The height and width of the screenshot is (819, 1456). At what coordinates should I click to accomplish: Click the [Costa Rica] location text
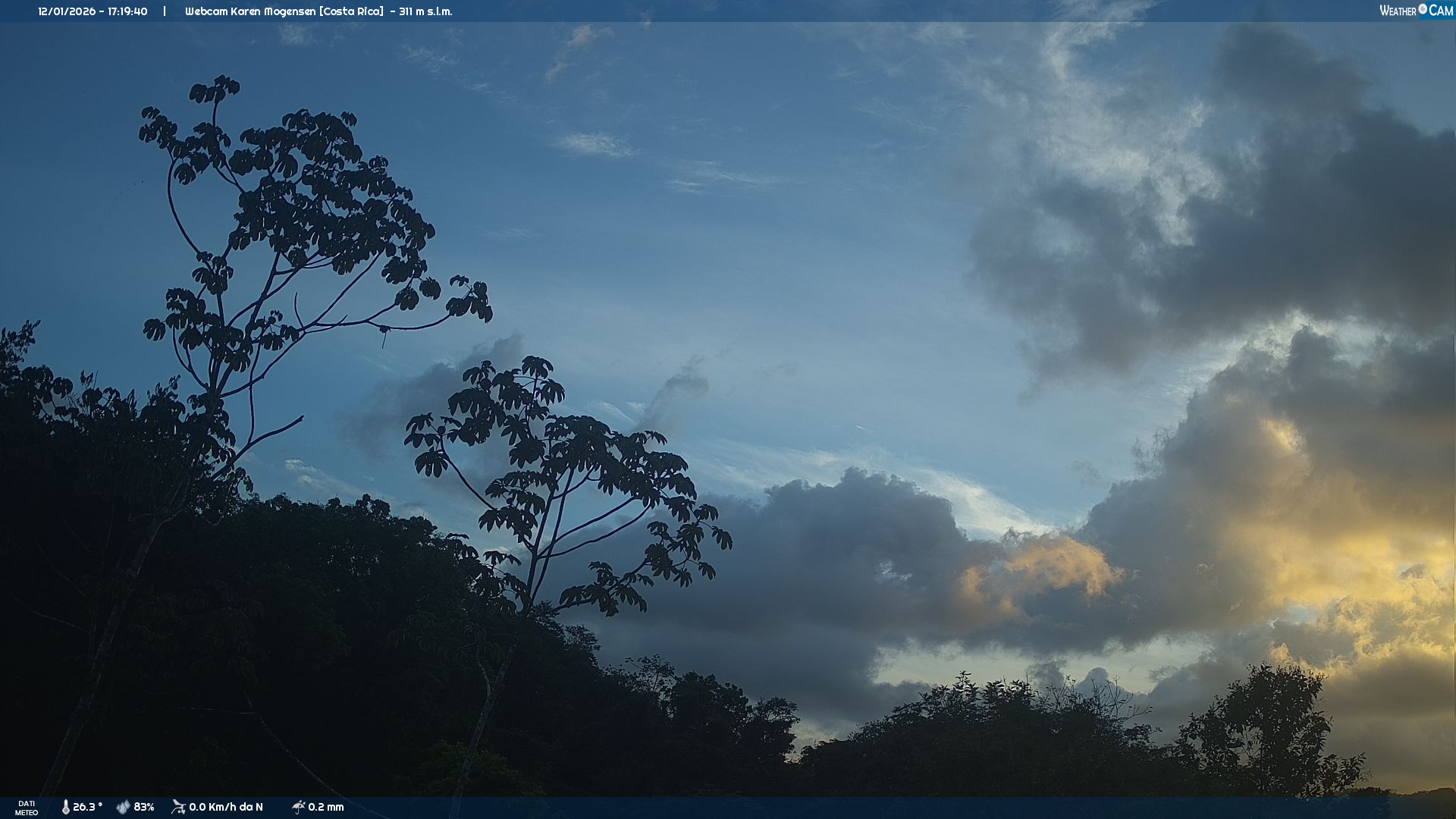pos(352,11)
